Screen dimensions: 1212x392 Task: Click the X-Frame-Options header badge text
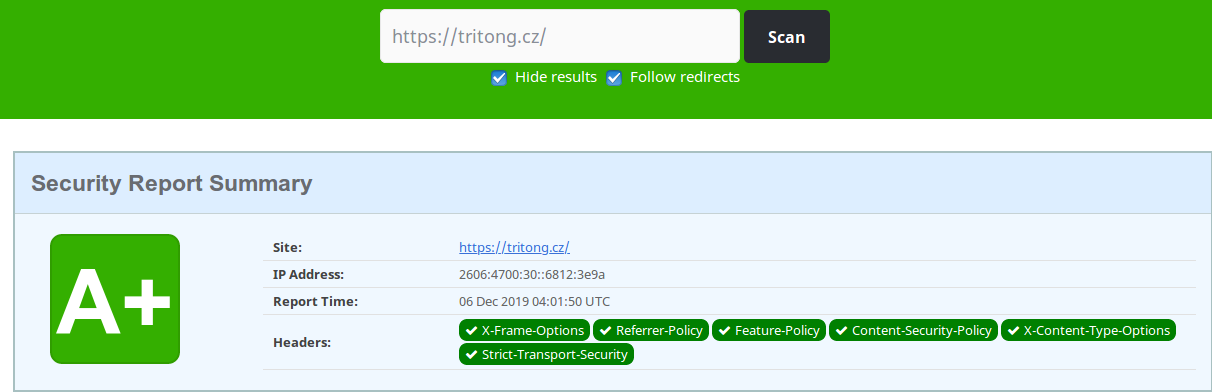(x=533, y=330)
